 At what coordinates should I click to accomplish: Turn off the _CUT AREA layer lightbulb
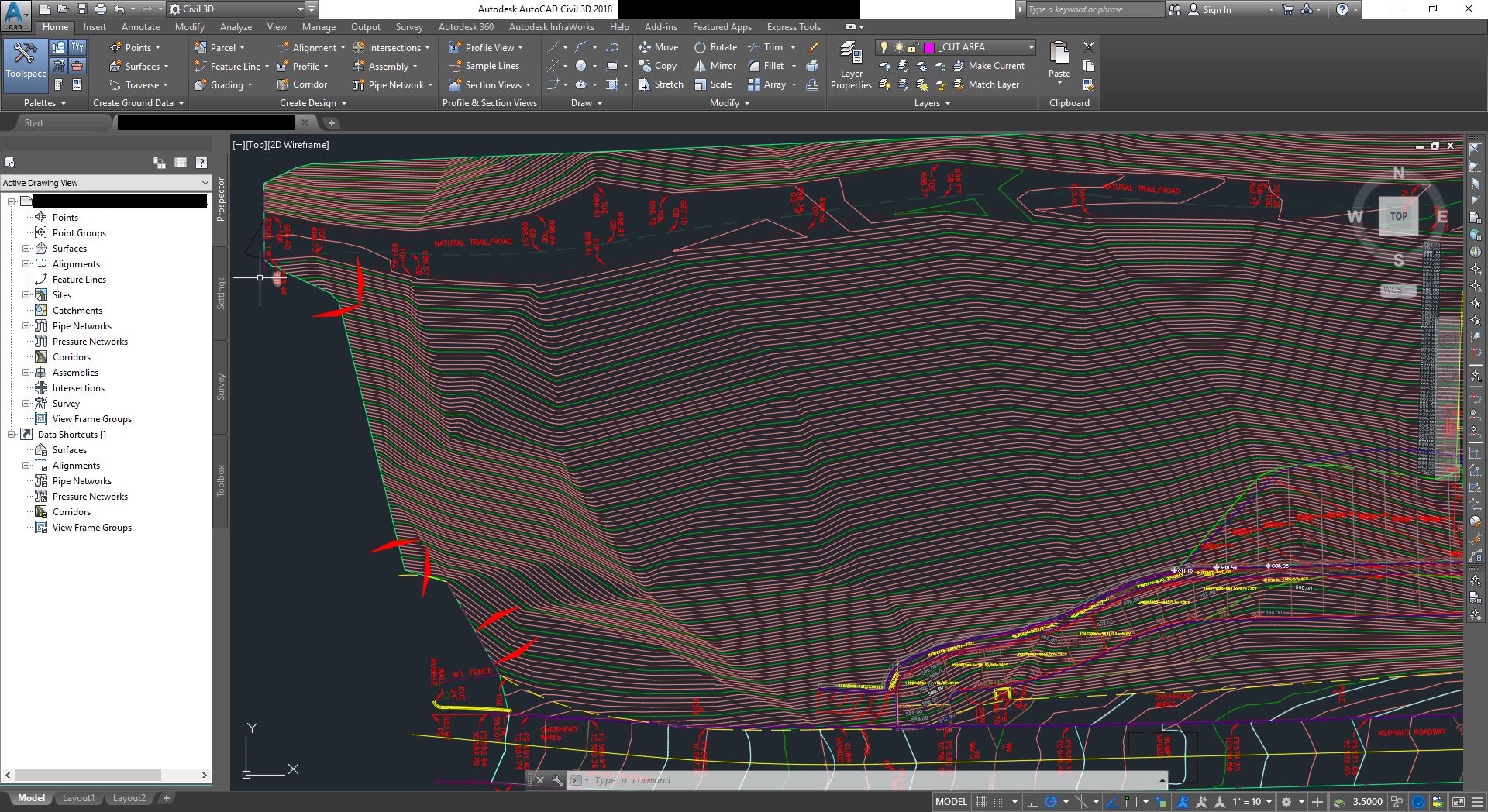(884, 46)
